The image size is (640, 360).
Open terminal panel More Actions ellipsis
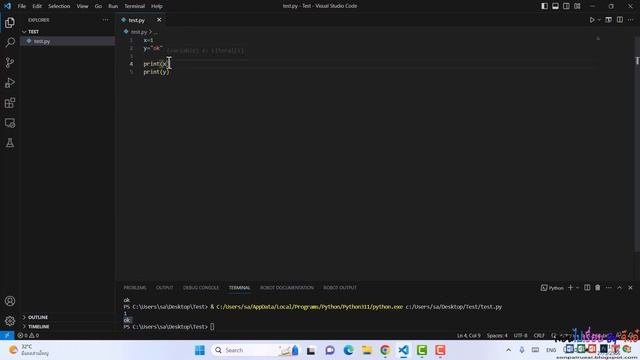click(609, 288)
